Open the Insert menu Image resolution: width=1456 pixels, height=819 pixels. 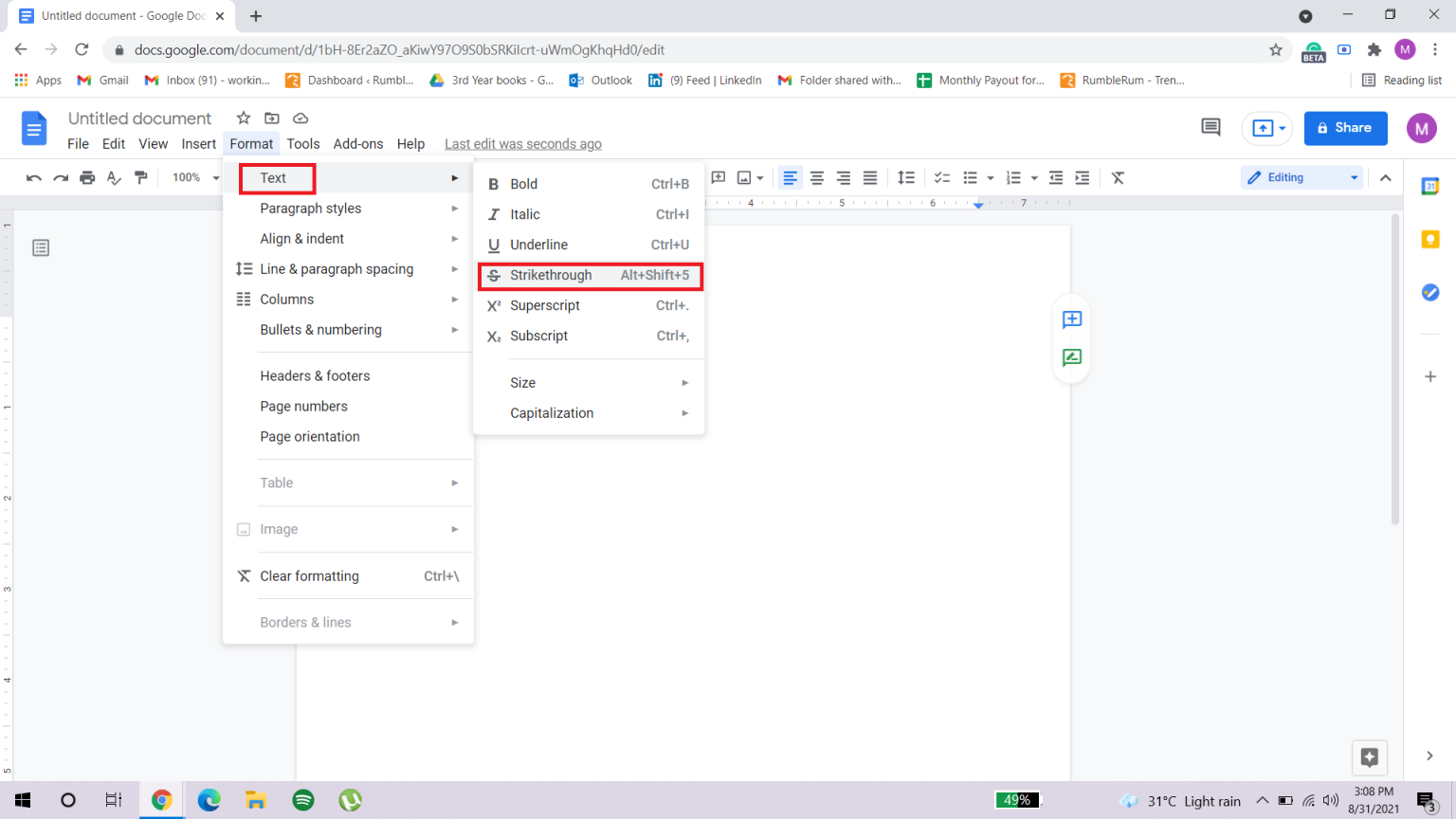tap(198, 144)
